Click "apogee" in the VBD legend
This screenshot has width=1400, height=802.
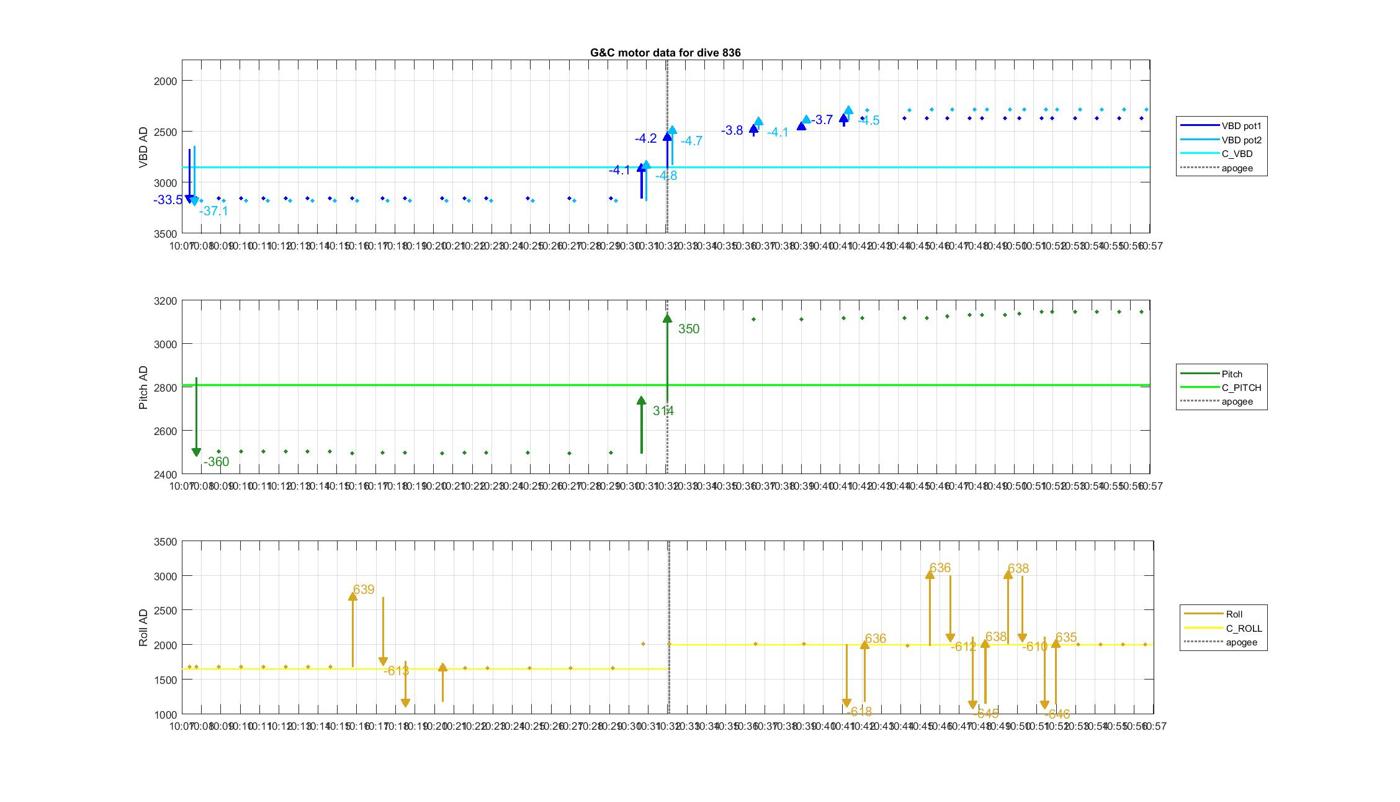[1218, 168]
